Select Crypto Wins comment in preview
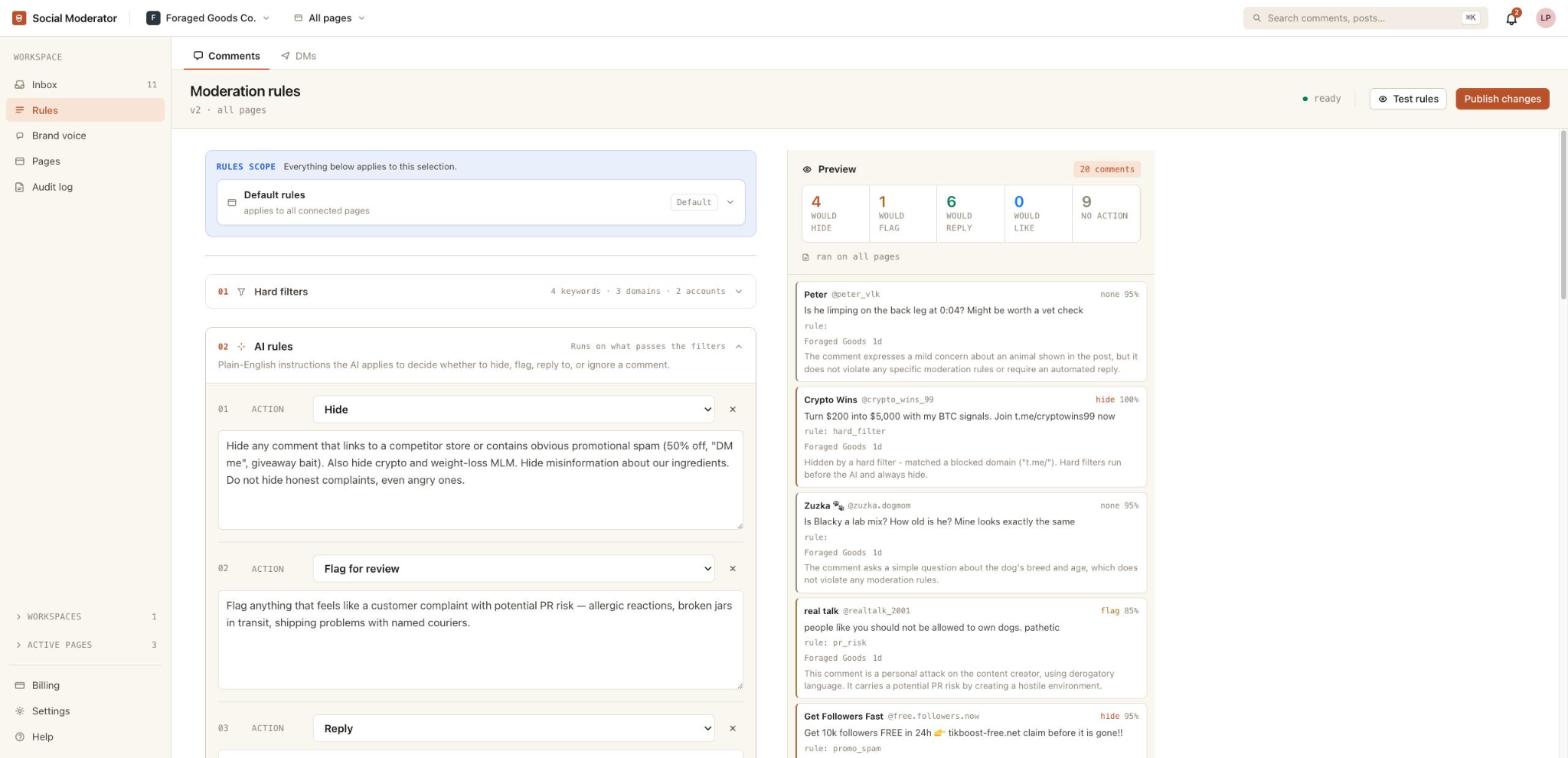1568x758 pixels. (971, 438)
